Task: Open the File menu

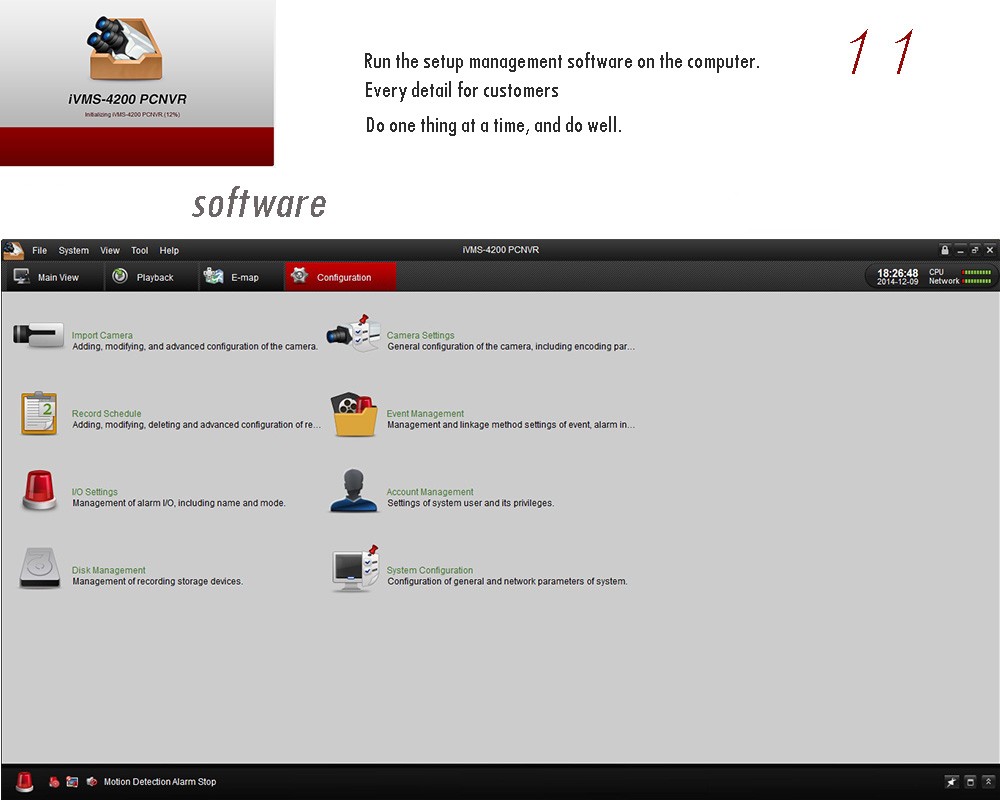Action: [x=39, y=251]
